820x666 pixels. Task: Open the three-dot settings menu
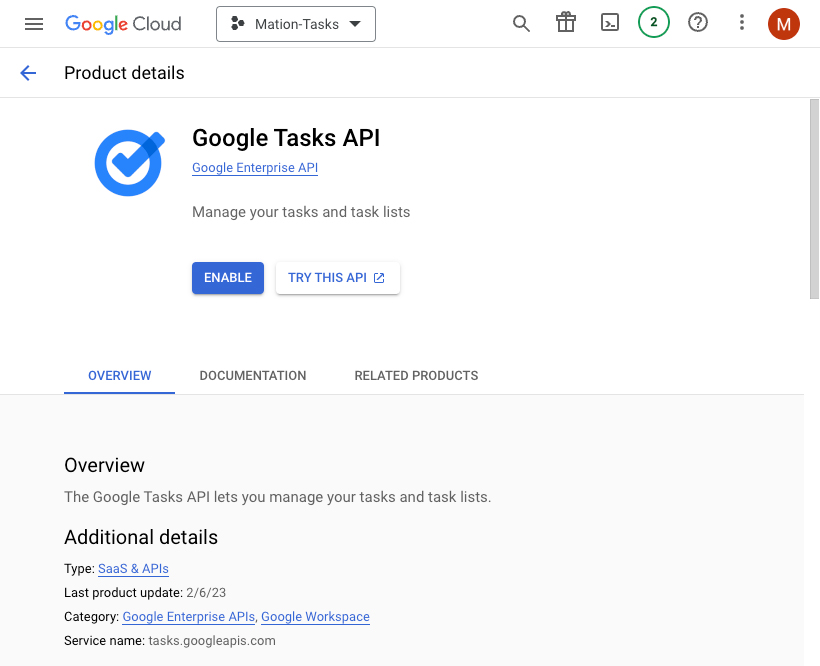coord(742,22)
